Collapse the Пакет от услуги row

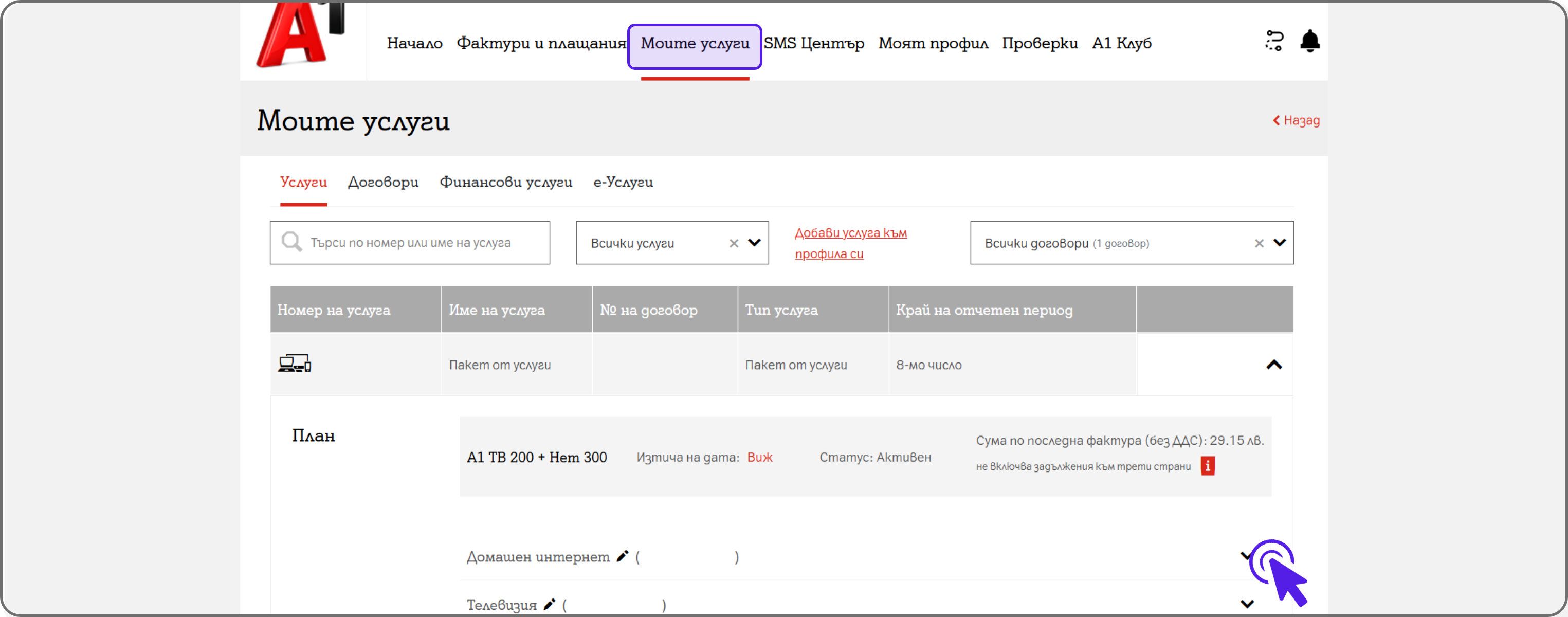tap(1274, 365)
